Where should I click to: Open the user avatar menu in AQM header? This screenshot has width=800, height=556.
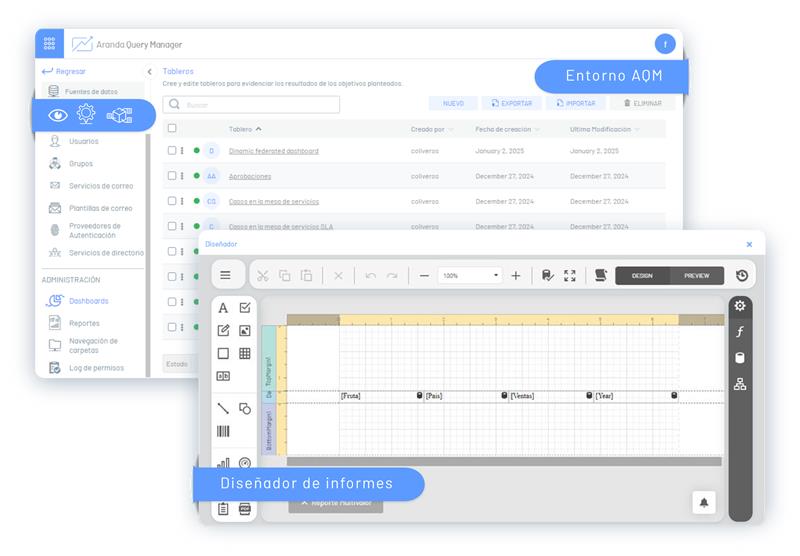pos(665,44)
